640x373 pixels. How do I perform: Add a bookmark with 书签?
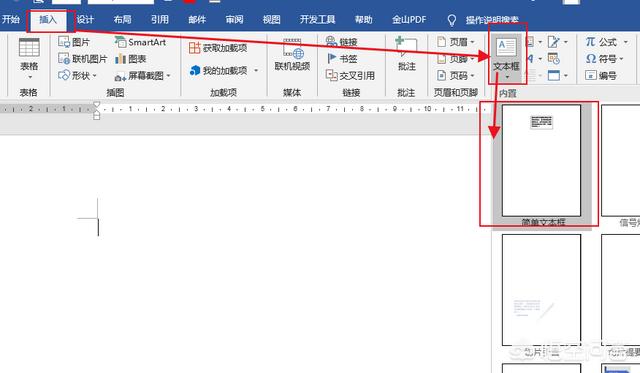click(342, 59)
